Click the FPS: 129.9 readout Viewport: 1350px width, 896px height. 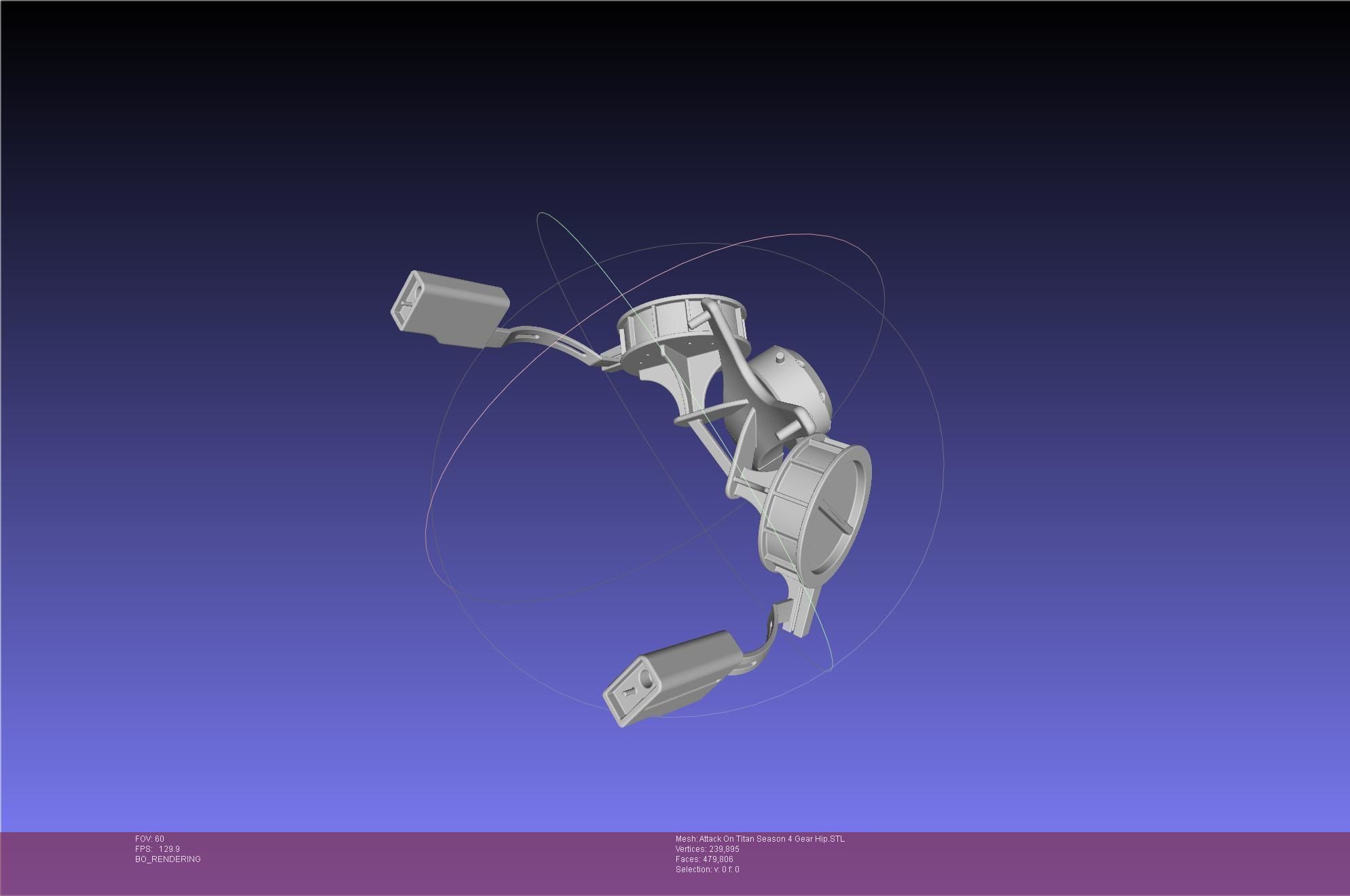pos(158,849)
